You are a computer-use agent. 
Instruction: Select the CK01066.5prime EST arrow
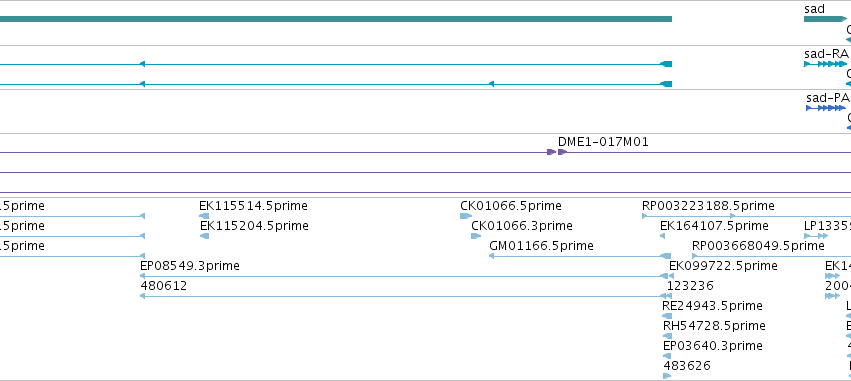point(466,216)
